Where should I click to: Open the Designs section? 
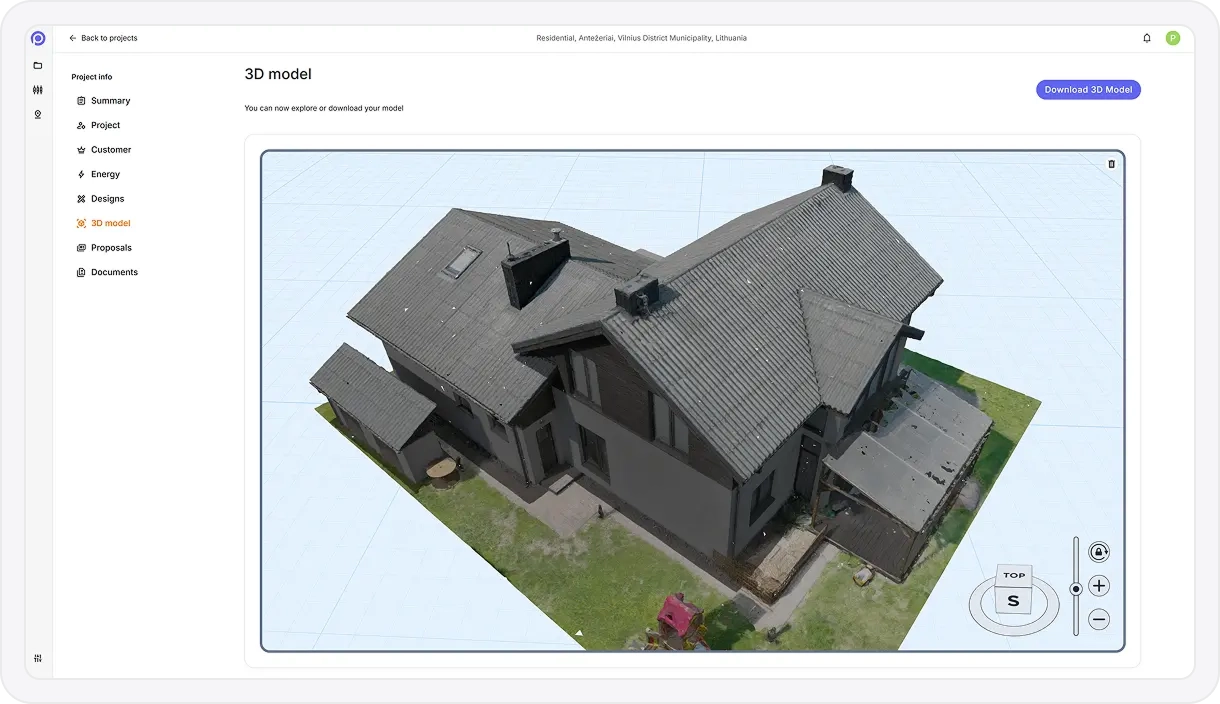(x=107, y=199)
